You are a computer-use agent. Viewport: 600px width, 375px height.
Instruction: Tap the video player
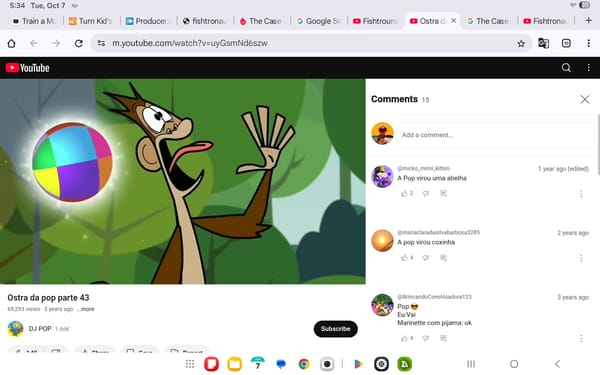pyautogui.click(x=183, y=181)
